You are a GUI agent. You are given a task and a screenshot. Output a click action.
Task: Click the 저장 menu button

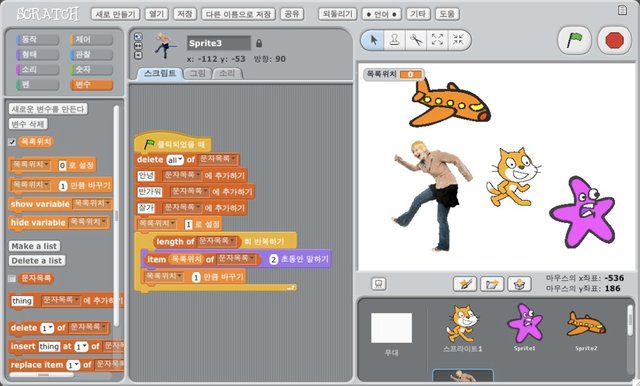(184, 14)
